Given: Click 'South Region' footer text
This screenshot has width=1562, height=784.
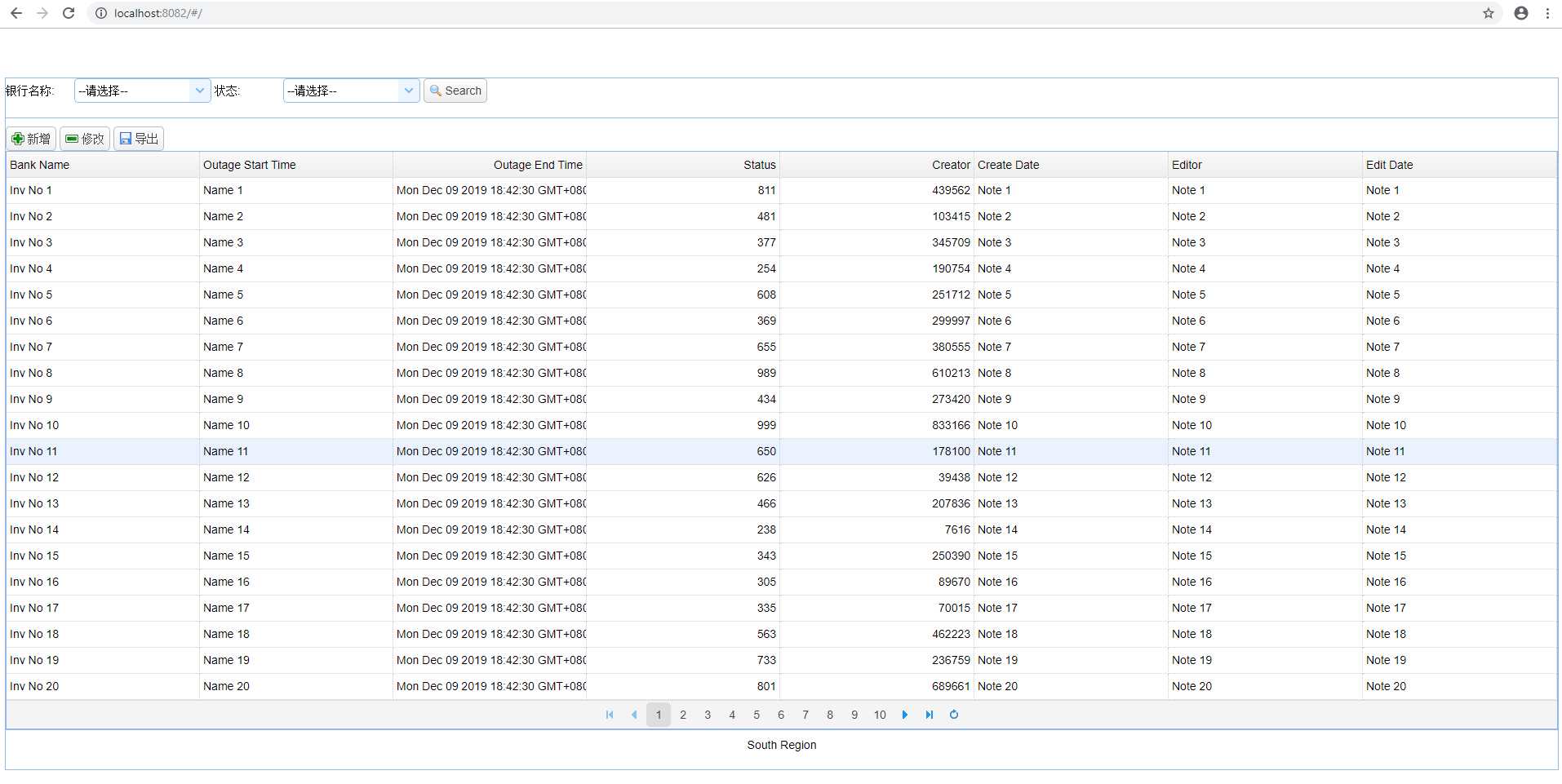Looking at the screenshot, I should (x=781, y=745).
